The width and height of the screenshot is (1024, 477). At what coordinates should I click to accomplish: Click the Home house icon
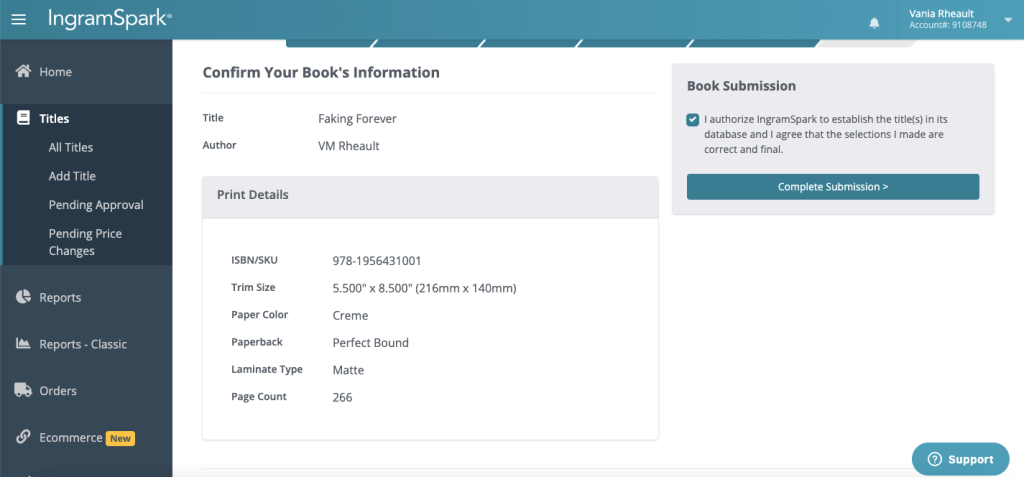tap(23, 72)
